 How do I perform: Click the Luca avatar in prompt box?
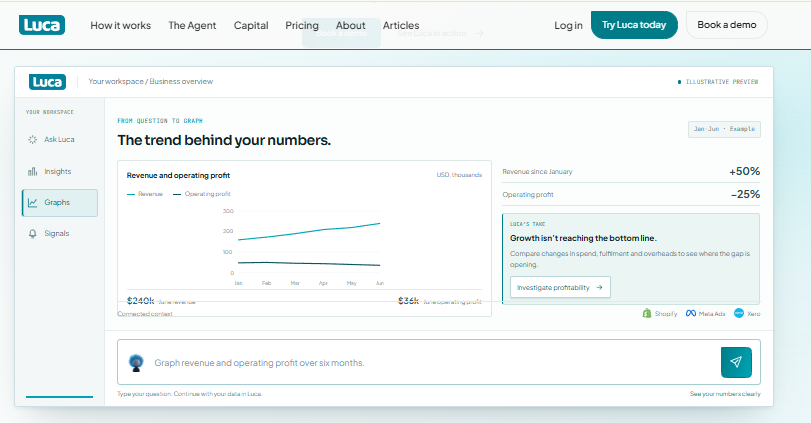tap(137, 362)
